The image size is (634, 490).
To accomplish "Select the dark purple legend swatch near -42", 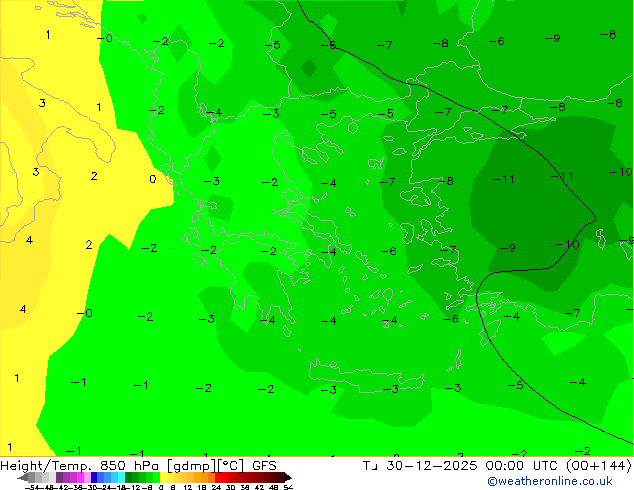I will (59, 477).
